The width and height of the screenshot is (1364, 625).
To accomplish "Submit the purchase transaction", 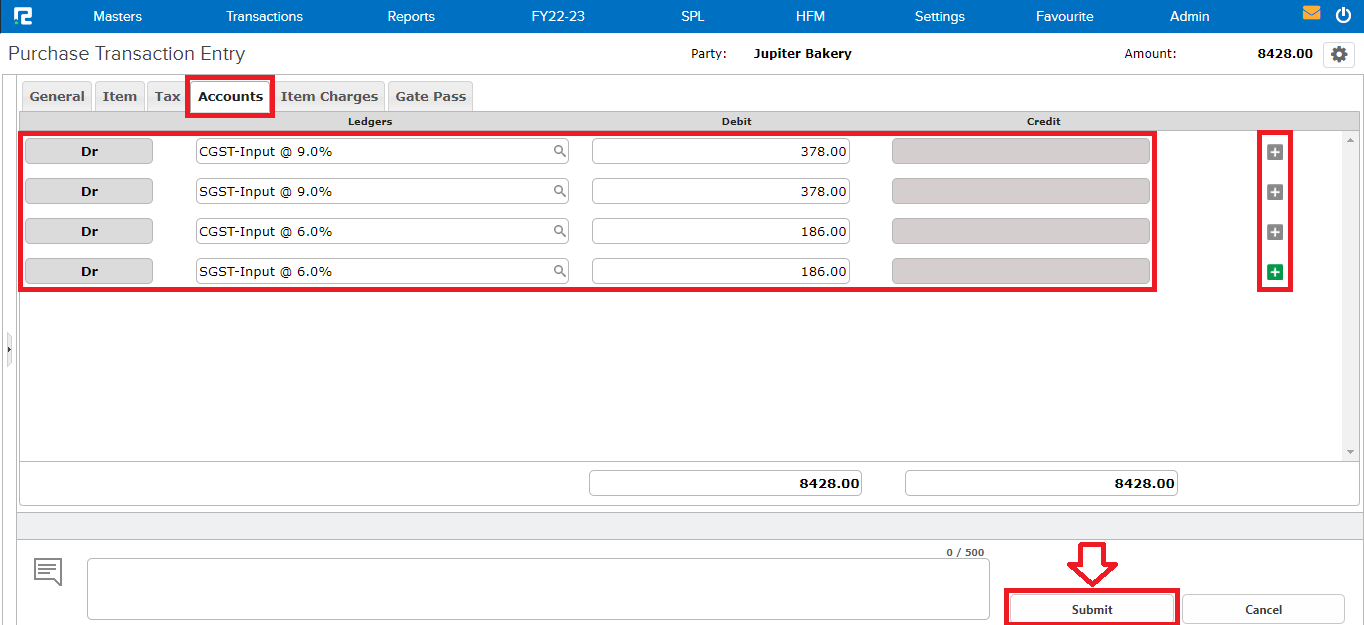I will pyautogui.click(x=1090, y=607).
